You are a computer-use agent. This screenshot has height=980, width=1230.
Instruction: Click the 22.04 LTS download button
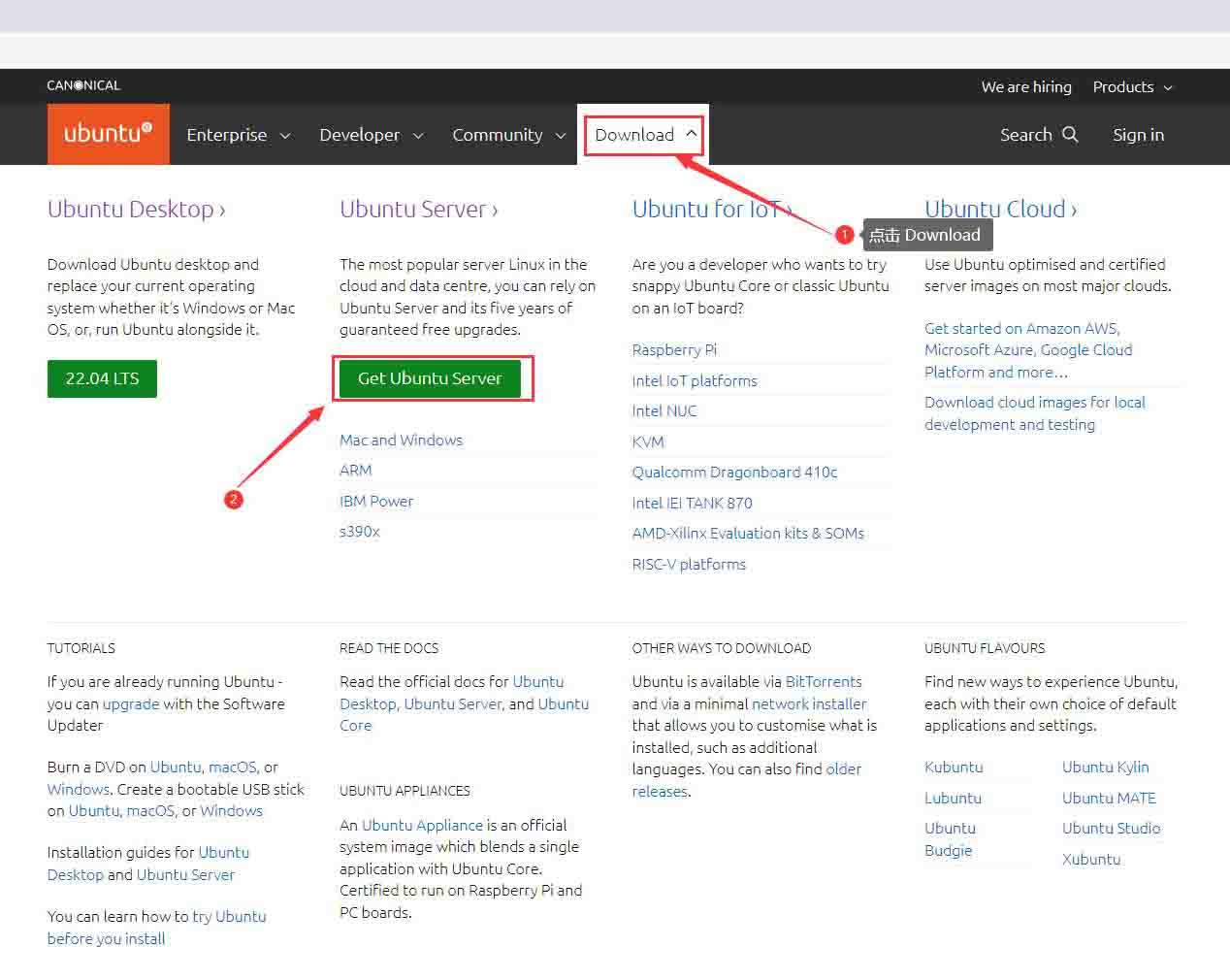click(102, 378)
